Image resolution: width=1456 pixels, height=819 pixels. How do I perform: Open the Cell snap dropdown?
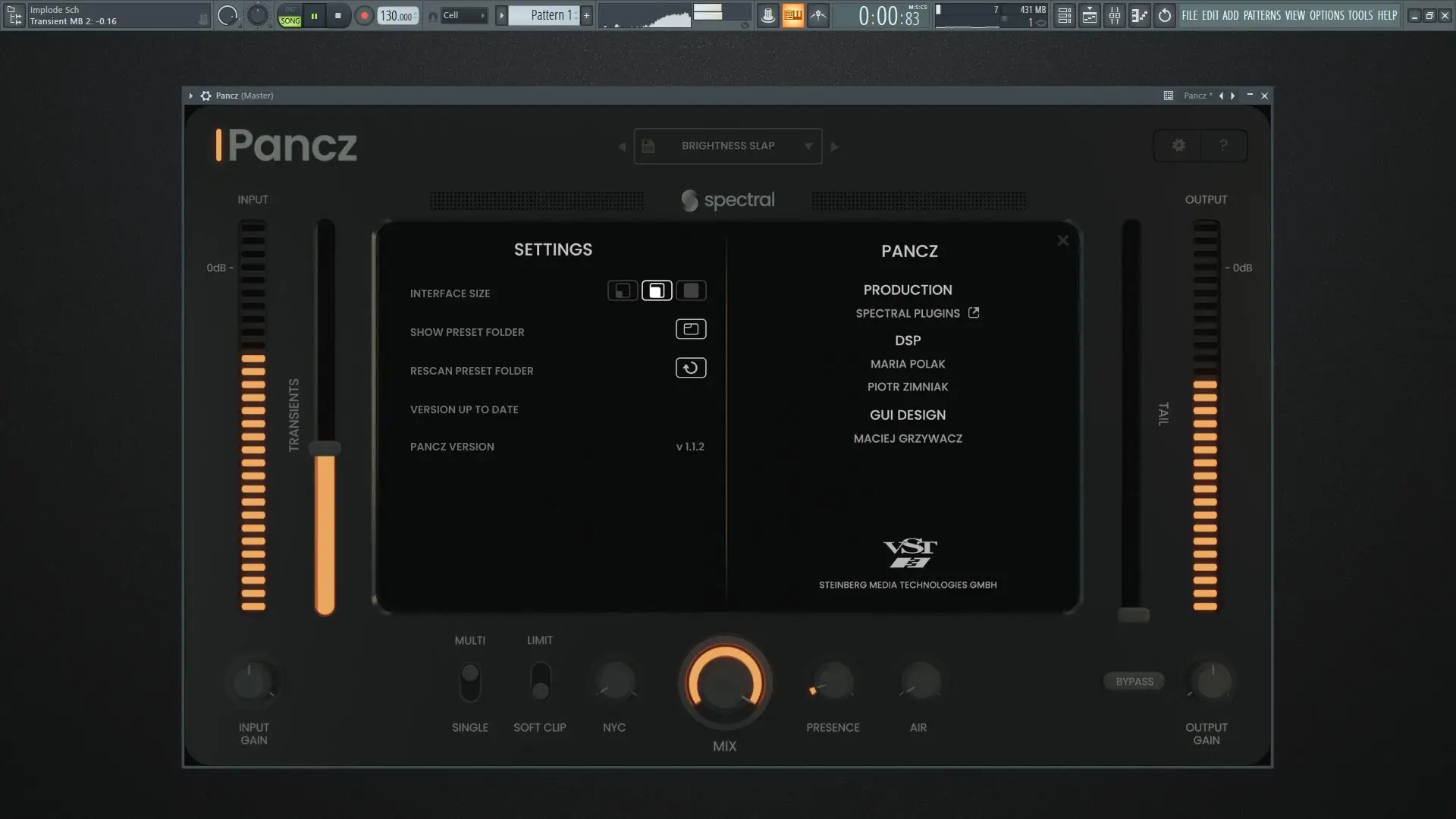(x=464, y=15)
